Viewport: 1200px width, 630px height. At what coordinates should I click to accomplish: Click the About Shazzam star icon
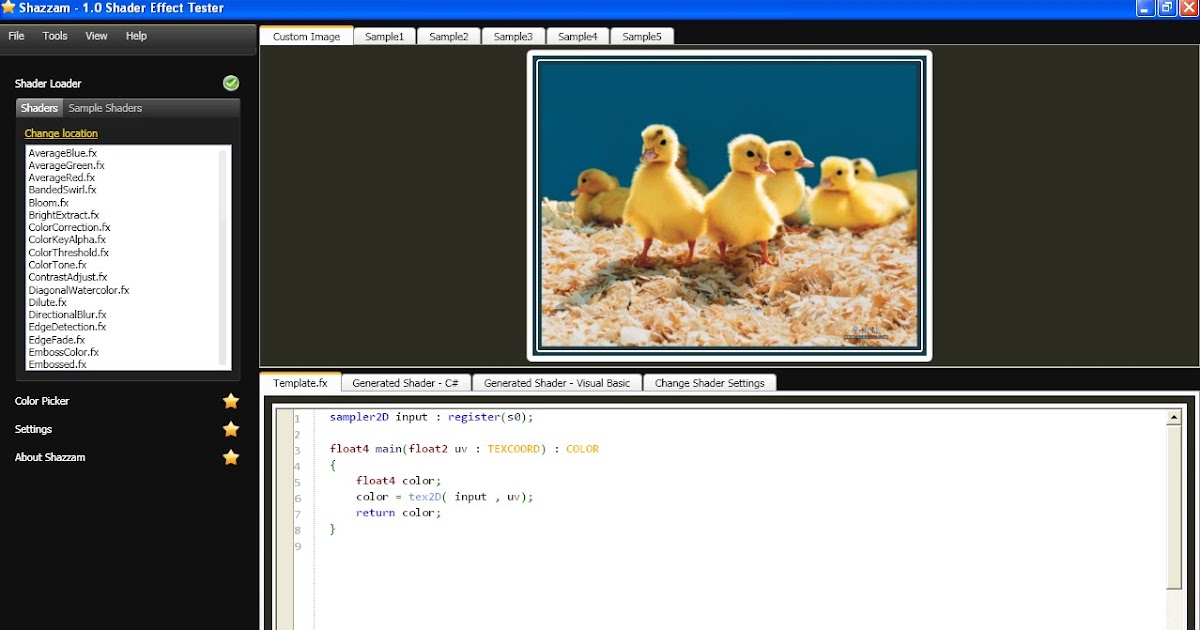(231, 457)
